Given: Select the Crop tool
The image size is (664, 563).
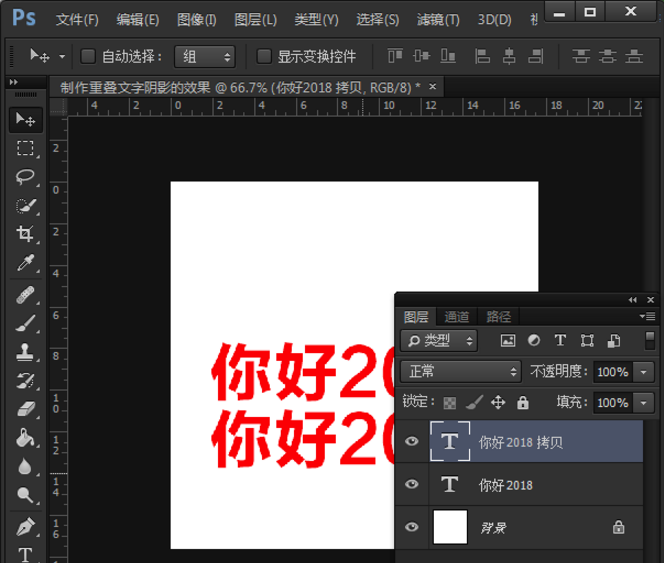Looking at the screenshot, I should [25, 234].
